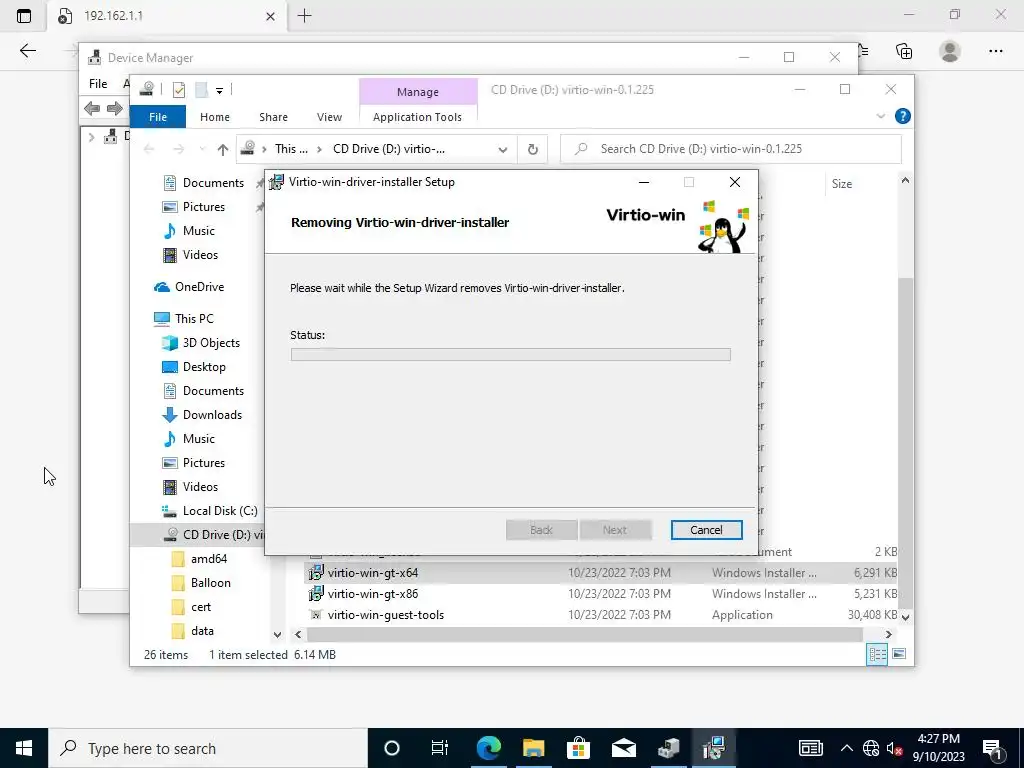Click Back arrow in Device Manager toolbar
The height and width of the screenshot is (768, 1024).
point(92,108)
